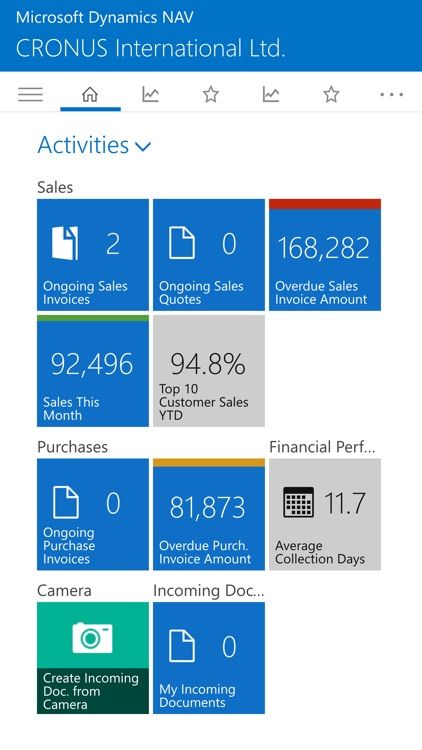
Task: Expand the Activities dropdown chevron
Action: coord(143,146)
